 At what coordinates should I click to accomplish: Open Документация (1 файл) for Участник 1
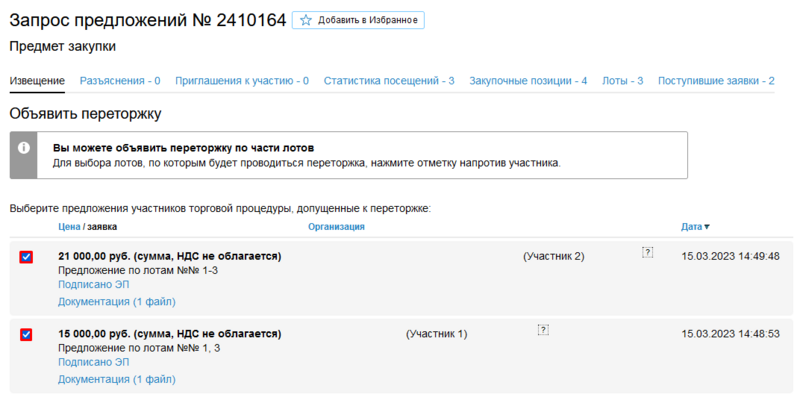tap(117, 379)
